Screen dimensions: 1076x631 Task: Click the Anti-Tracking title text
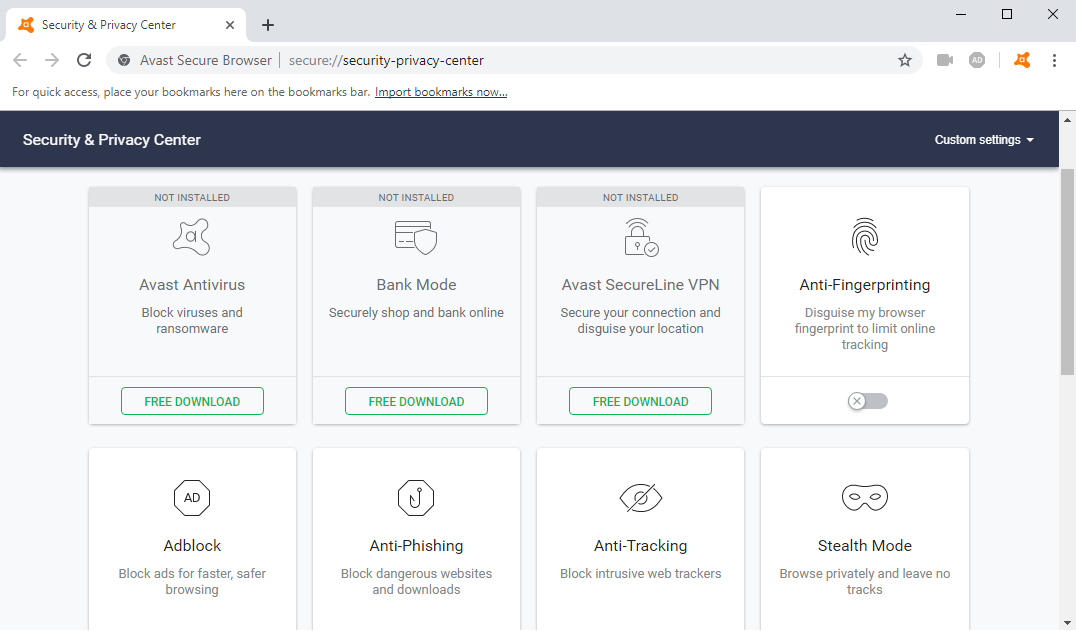pyautogui.click(x=640, y=546)
